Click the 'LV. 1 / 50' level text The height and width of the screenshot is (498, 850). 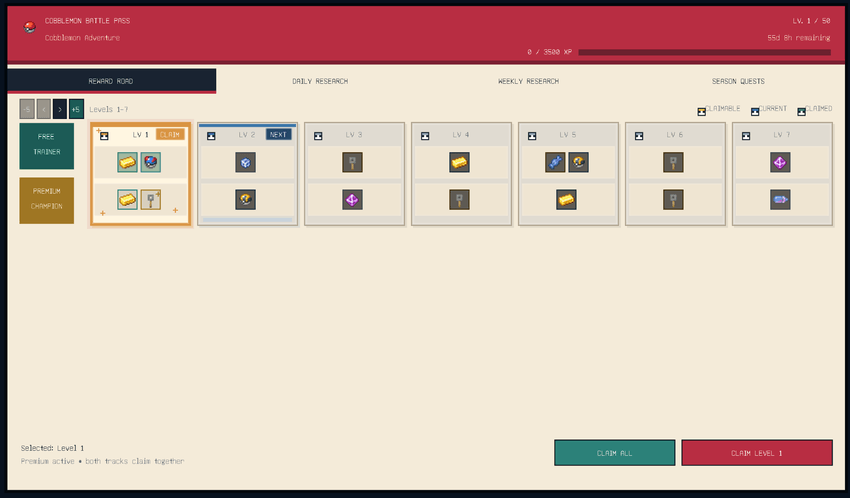[x=811, y=21]
